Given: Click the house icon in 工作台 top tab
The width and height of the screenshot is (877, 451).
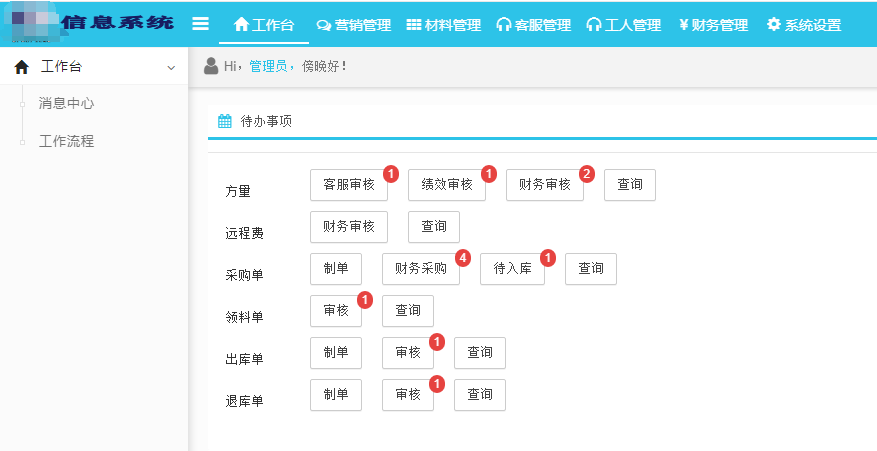Looking at the screenshot, I should pyautogui.click(x=241, y=24).
